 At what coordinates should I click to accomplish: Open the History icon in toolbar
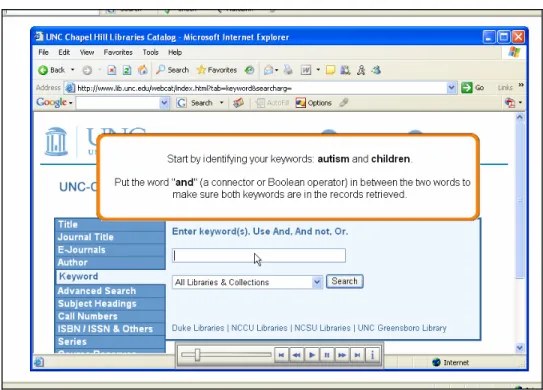249,70
